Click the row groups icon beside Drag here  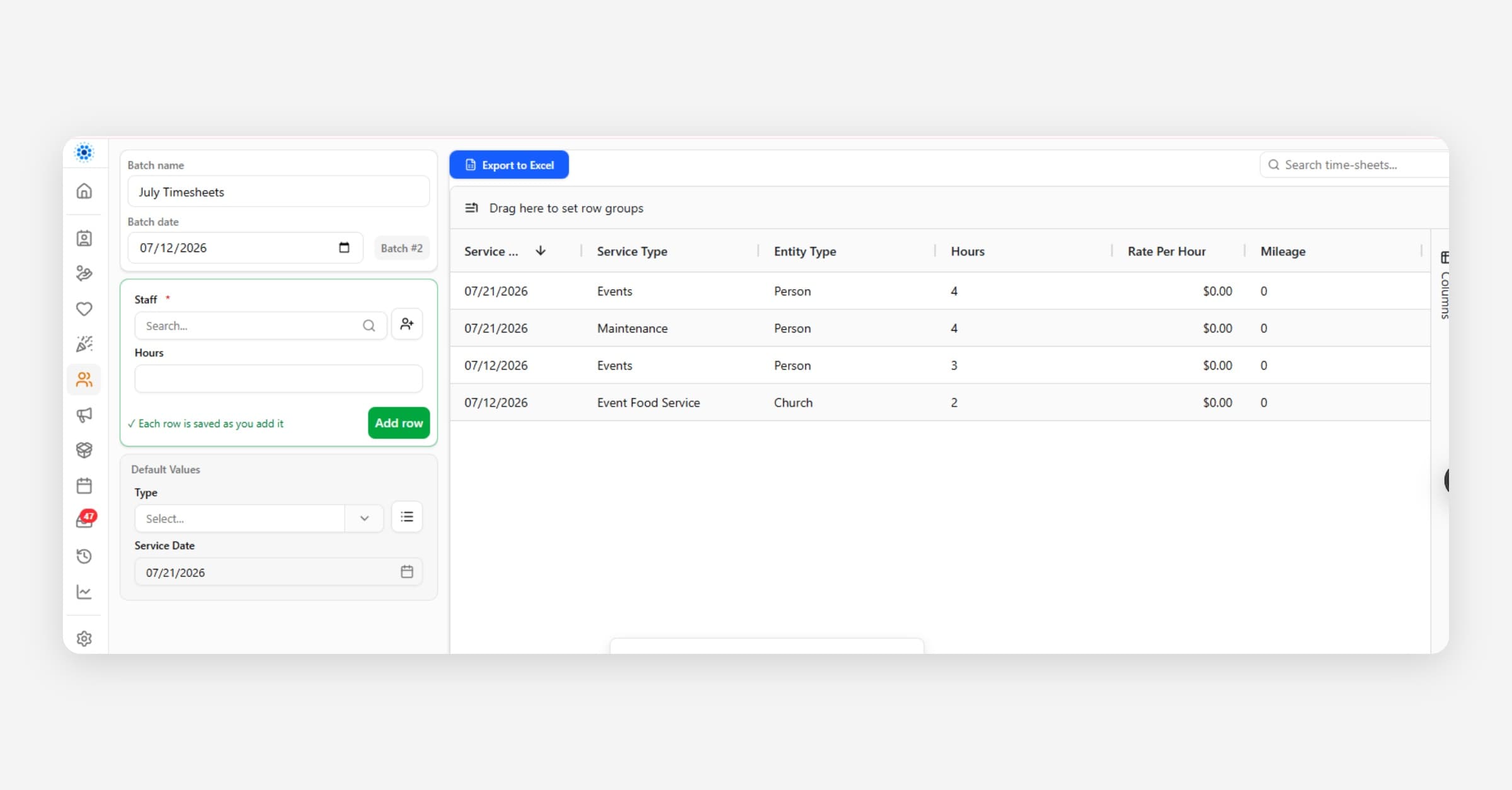tap(471, 208)
